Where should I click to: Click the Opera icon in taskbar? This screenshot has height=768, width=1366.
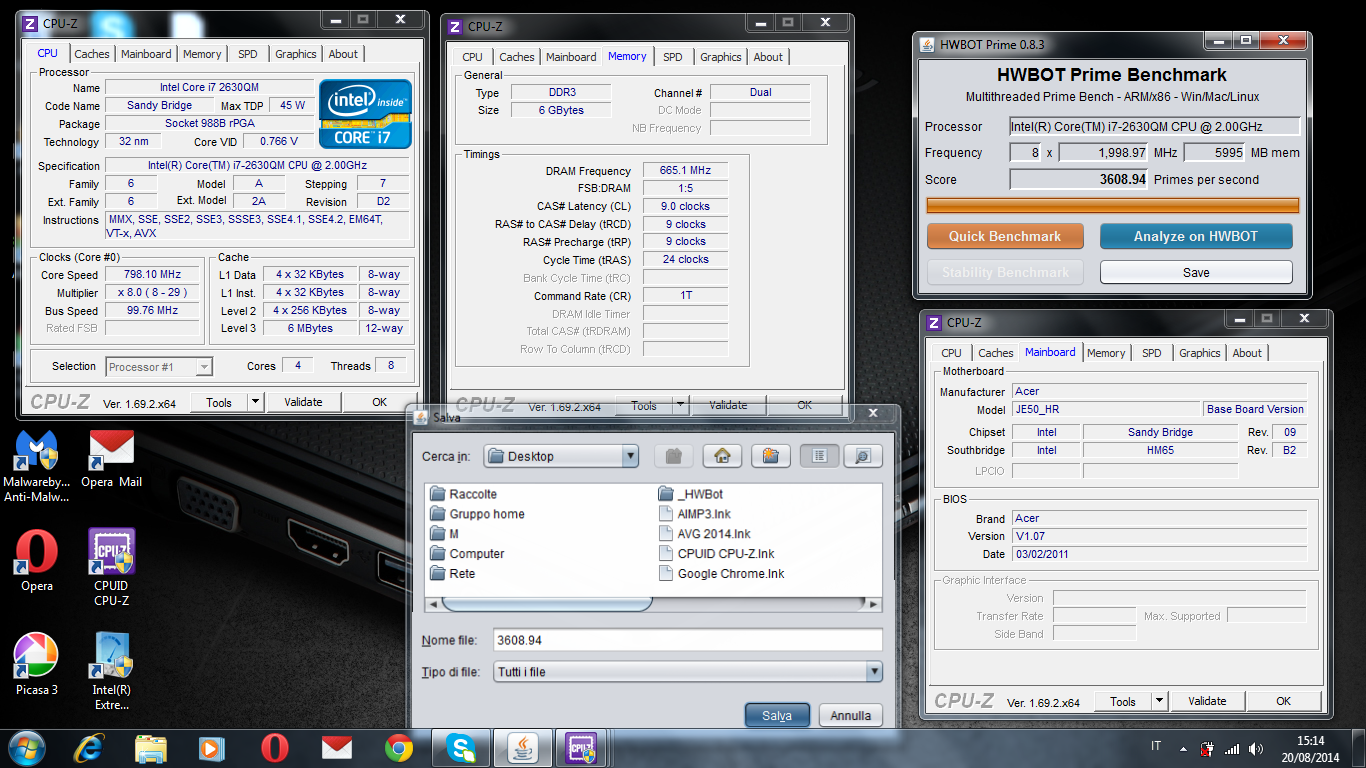coord(275,747)
